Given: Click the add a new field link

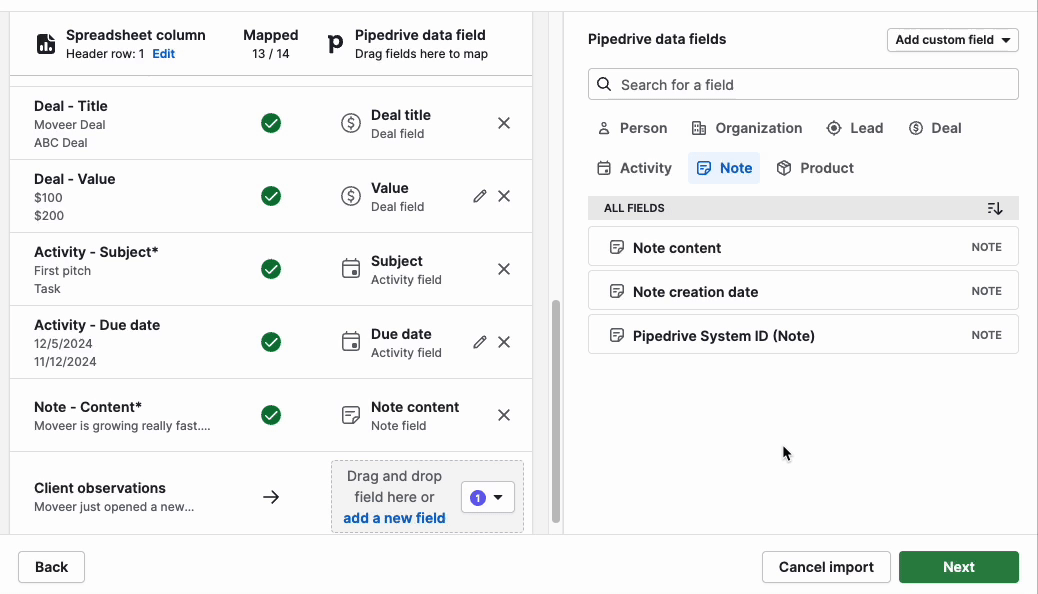Looking at the screenshot, I should pos(395,518).
